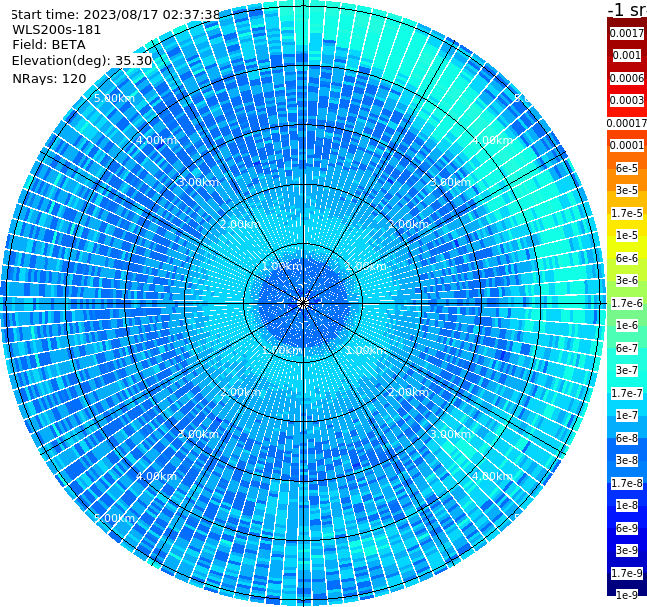This screenshot has height=607, width=647.
Task: Select the 6e-8 colorbar tick label
Action: (x=627, y=438)
